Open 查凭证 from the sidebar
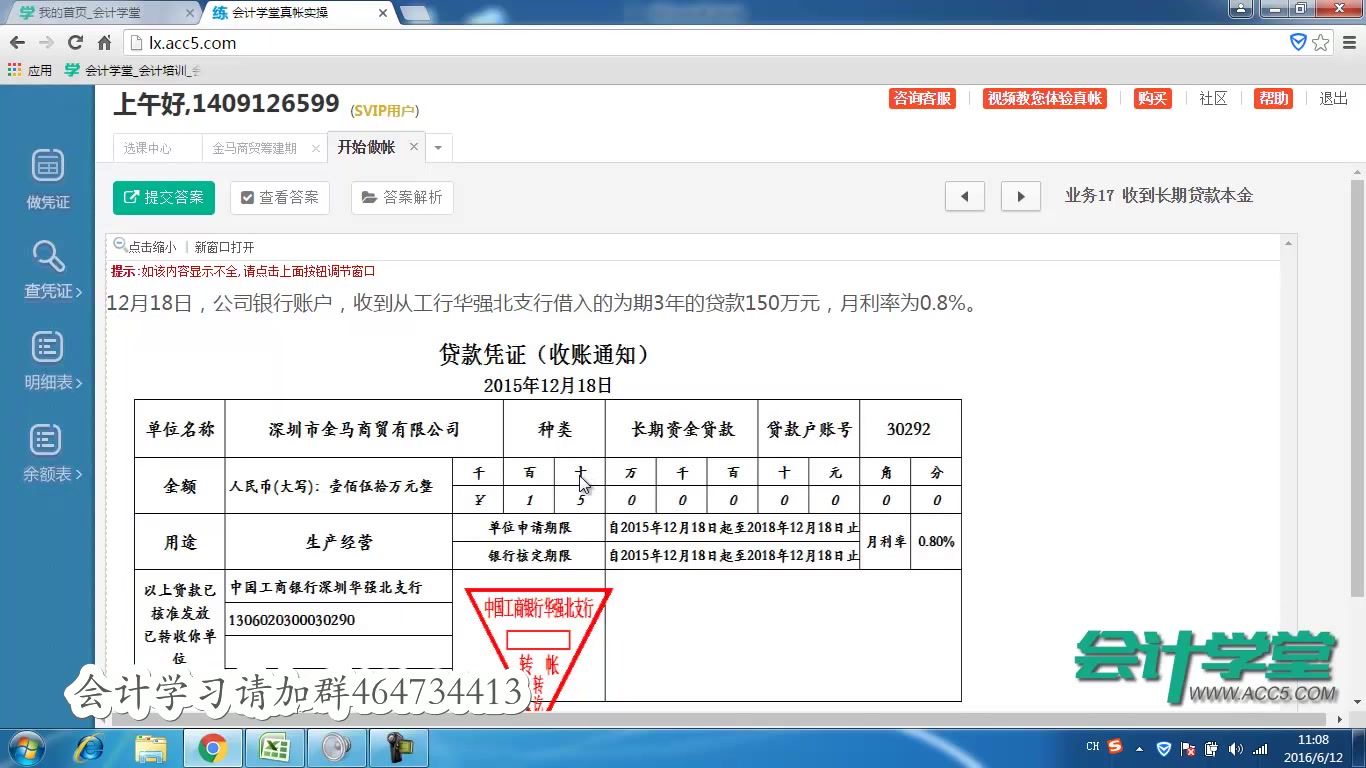The height and width of the screenshot is (768, 1366). 46,270
